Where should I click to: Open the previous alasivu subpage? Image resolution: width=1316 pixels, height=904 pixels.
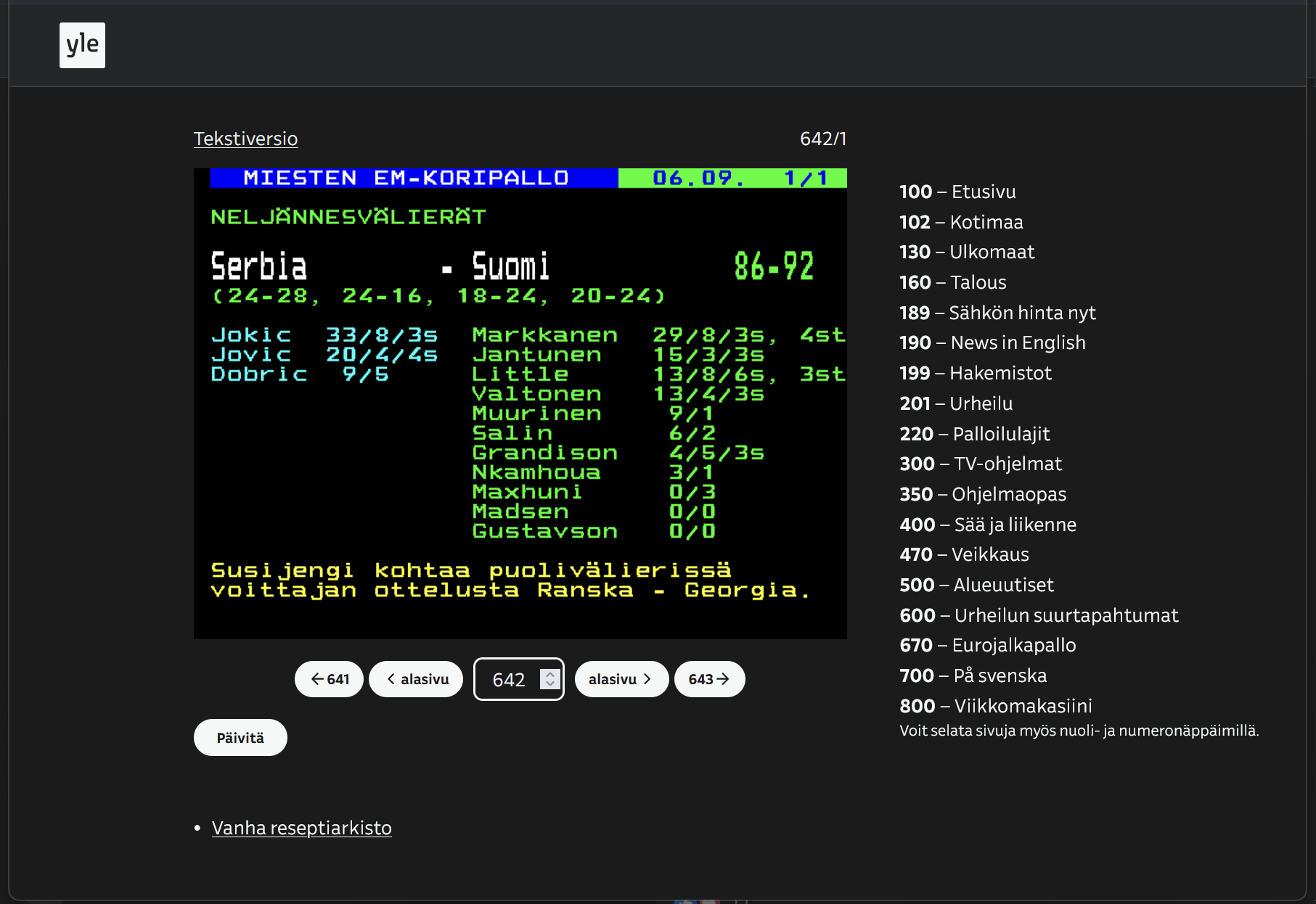[x=416, y=679]
